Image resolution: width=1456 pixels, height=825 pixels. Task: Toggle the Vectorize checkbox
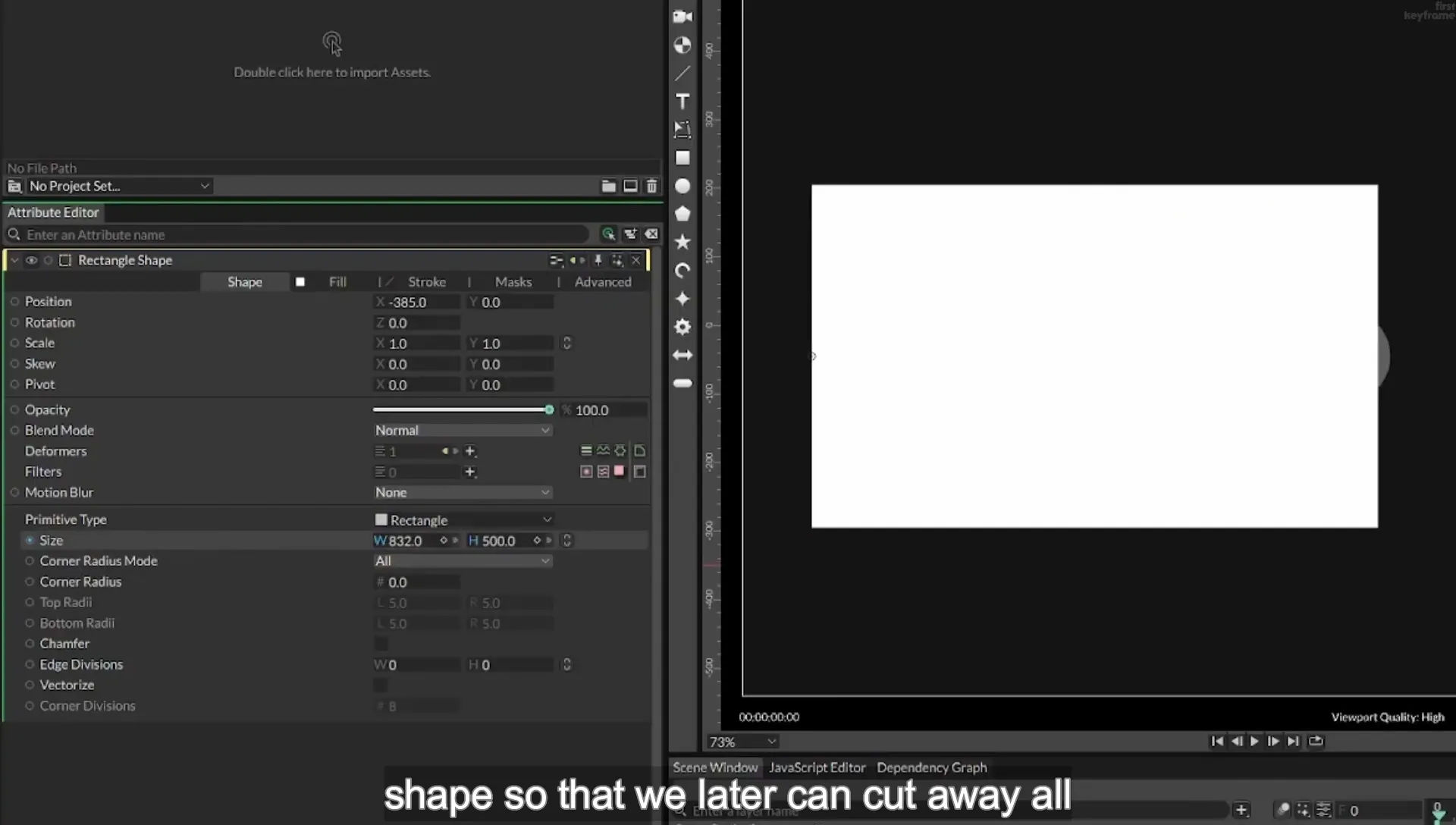pyautogui.click(x=381, y=685)
